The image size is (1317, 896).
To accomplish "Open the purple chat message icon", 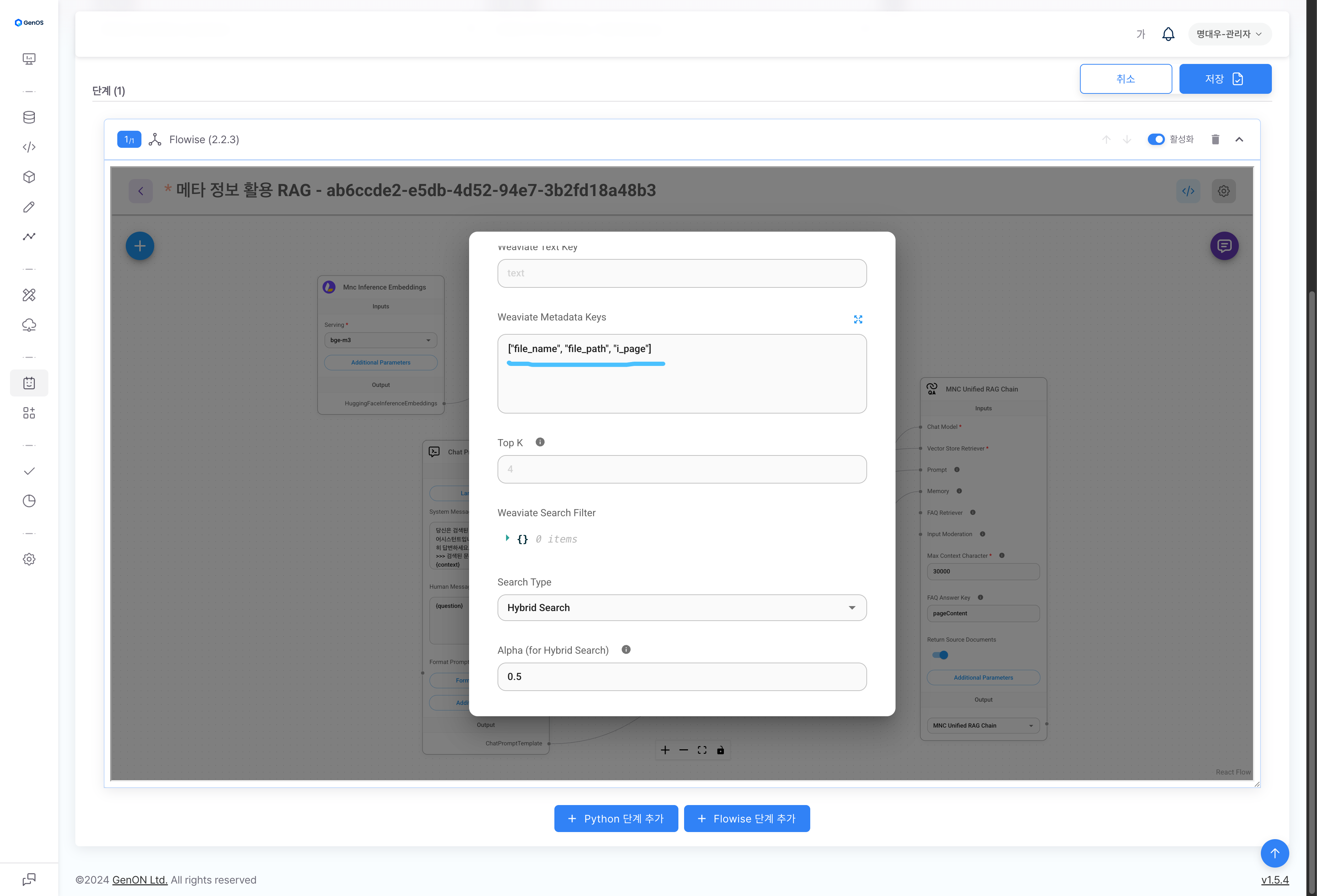I will click(1224, 246).
